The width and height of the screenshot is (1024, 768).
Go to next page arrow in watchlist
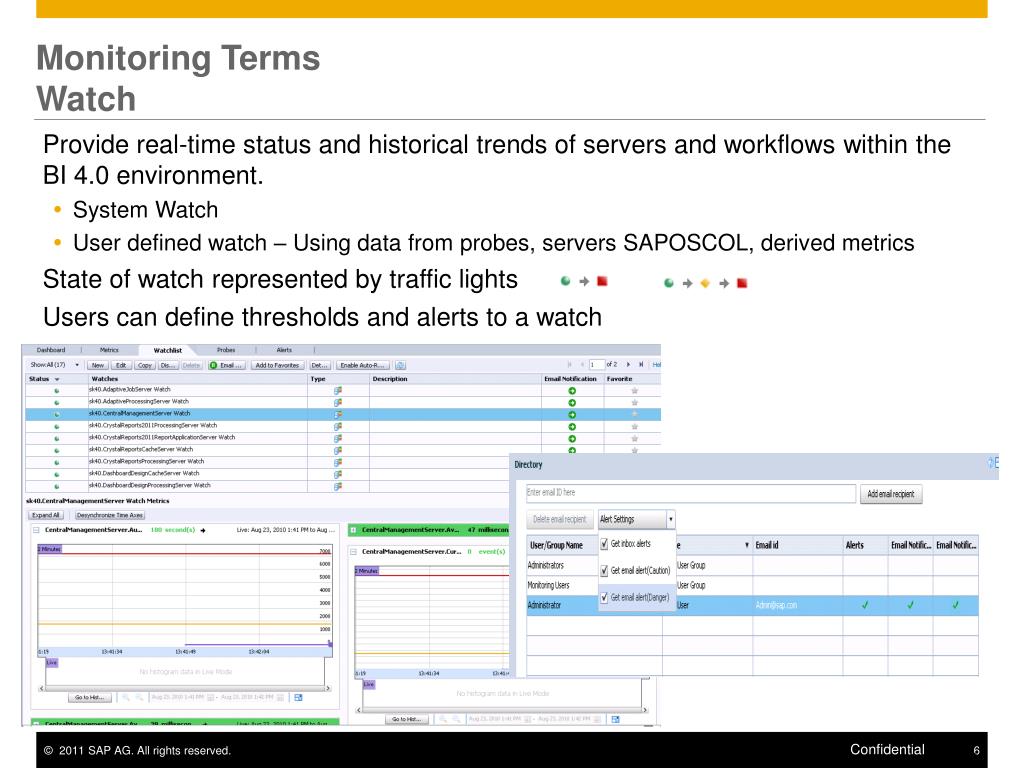pyautogui.click(x=628, y=364)
